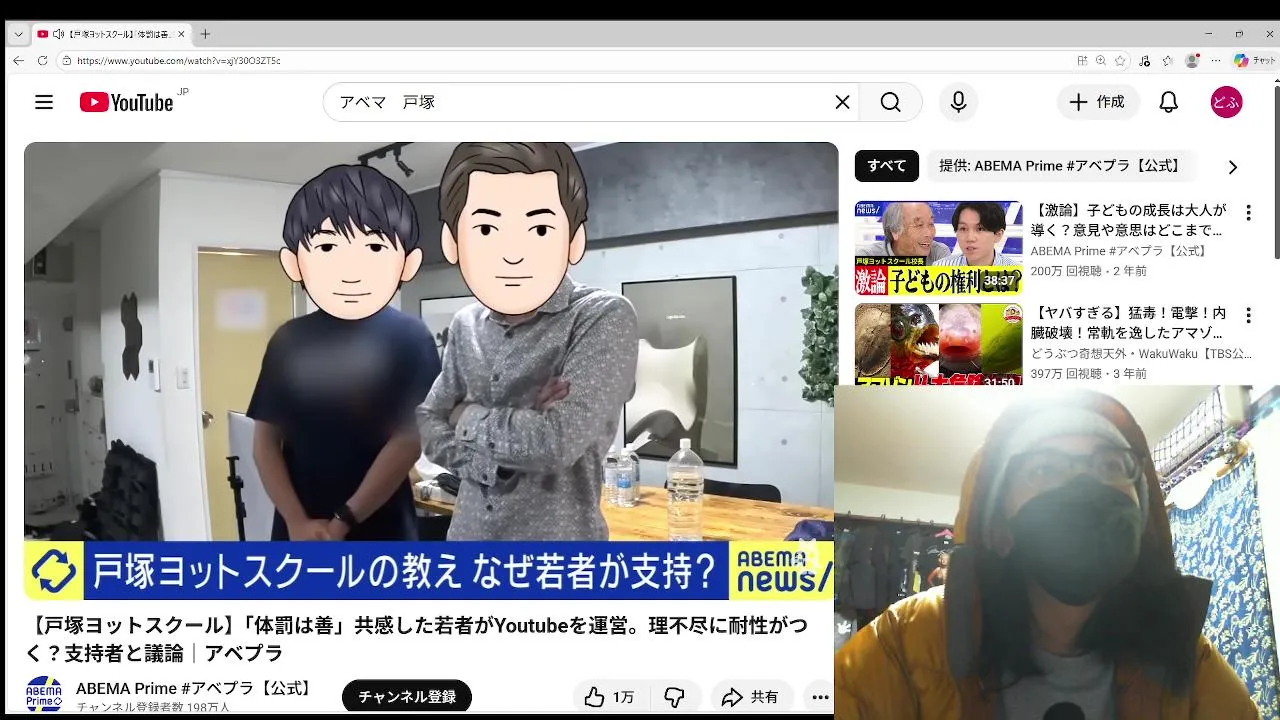Click the video player area
The width and height of the screenshot is (1280, 720).
431,371
